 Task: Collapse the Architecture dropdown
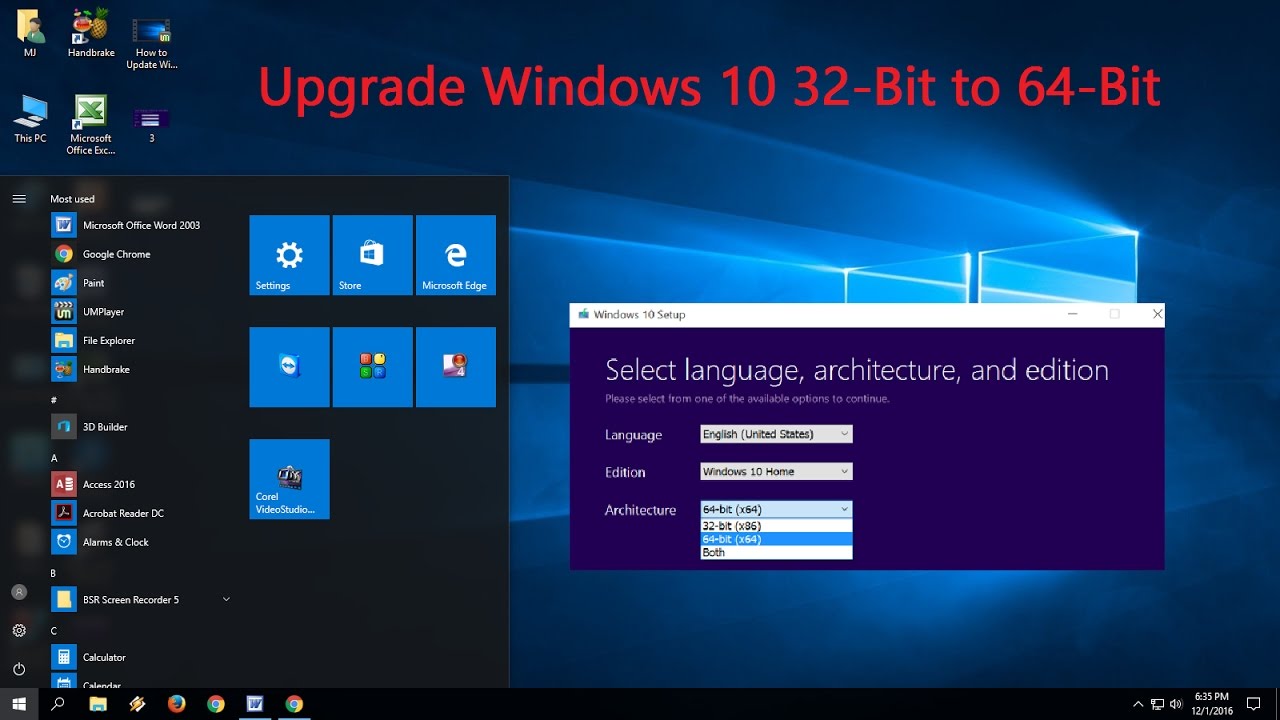click(776, 509)
